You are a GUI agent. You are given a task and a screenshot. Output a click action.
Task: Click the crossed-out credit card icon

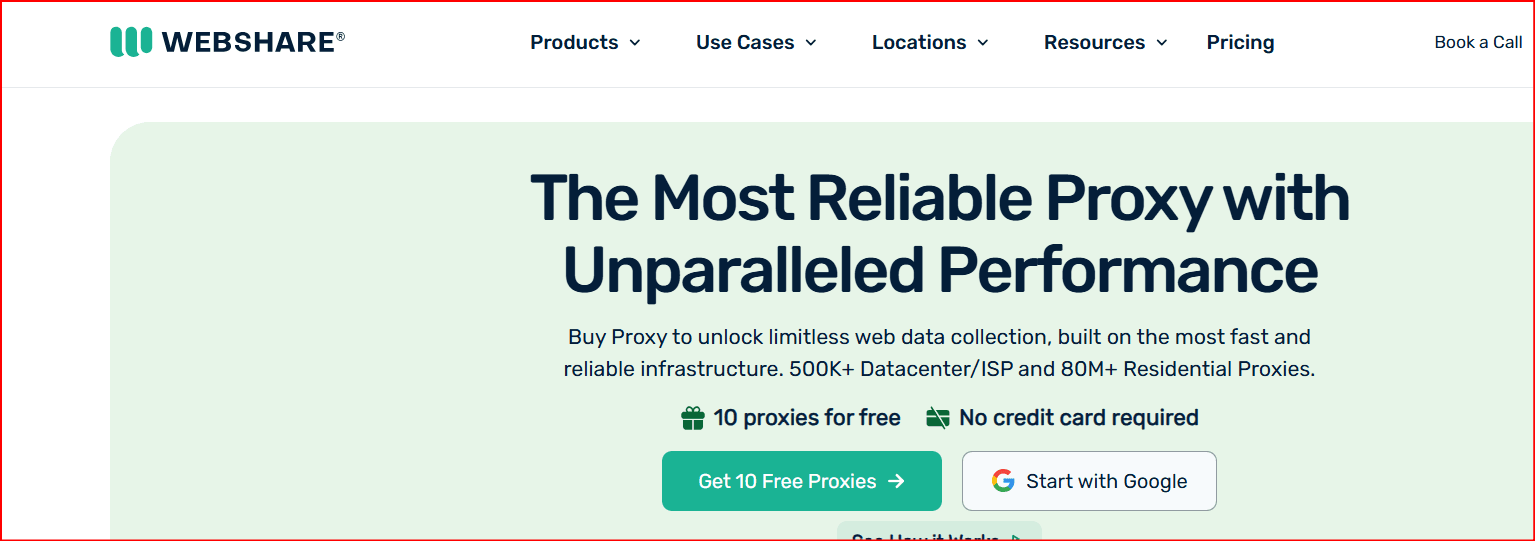click(937, 418)
